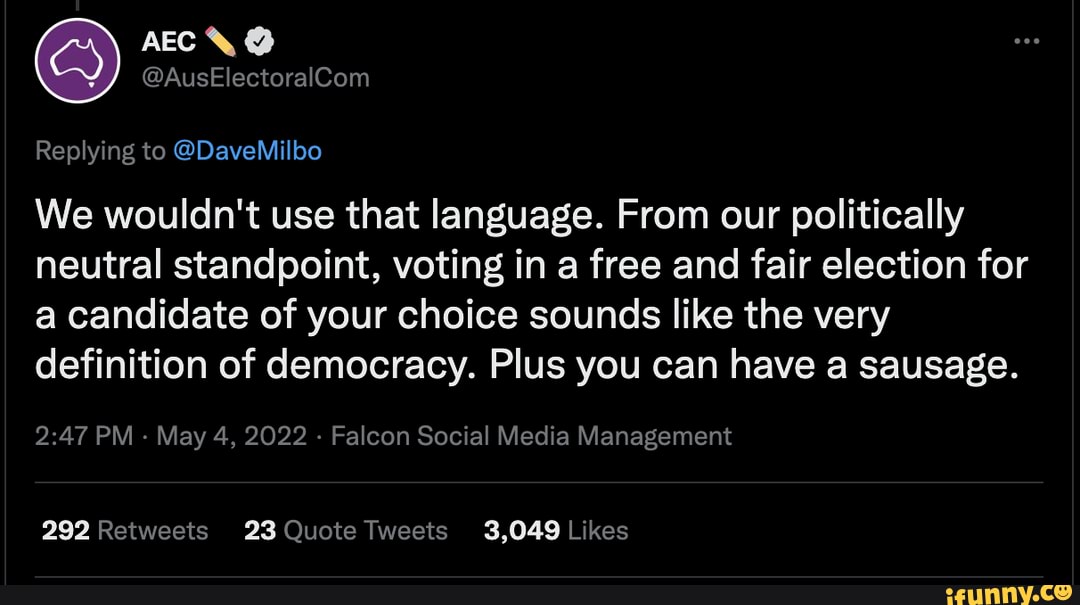Open the three-dot more options menu

pyautogui.click(x=1027, y=42)
